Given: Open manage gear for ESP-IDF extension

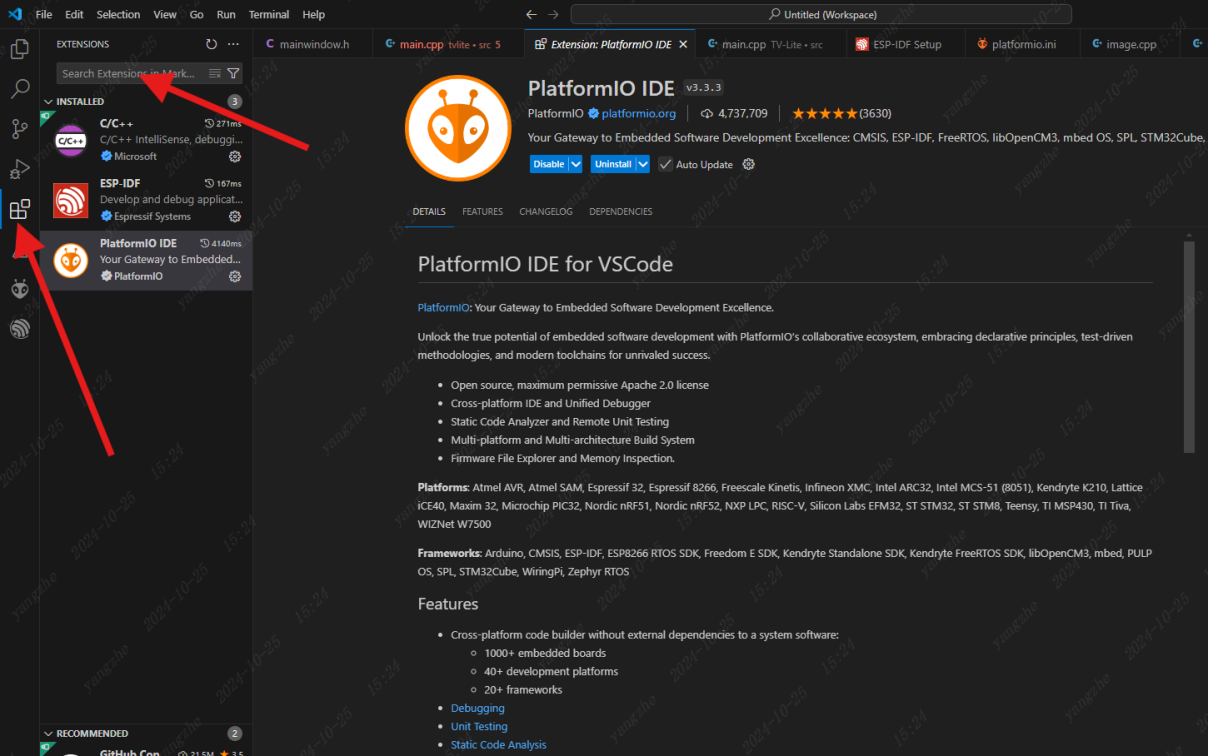Looking at the screenshot, I should 235,217.
